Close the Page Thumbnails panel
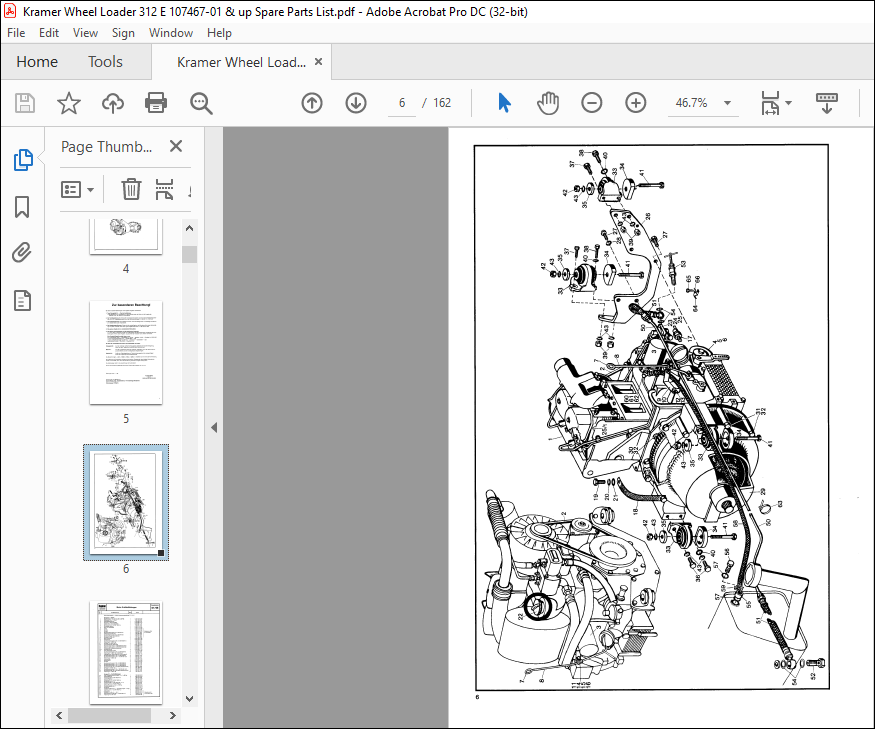This screenshot has width=875, height=729. click(176, 146)
